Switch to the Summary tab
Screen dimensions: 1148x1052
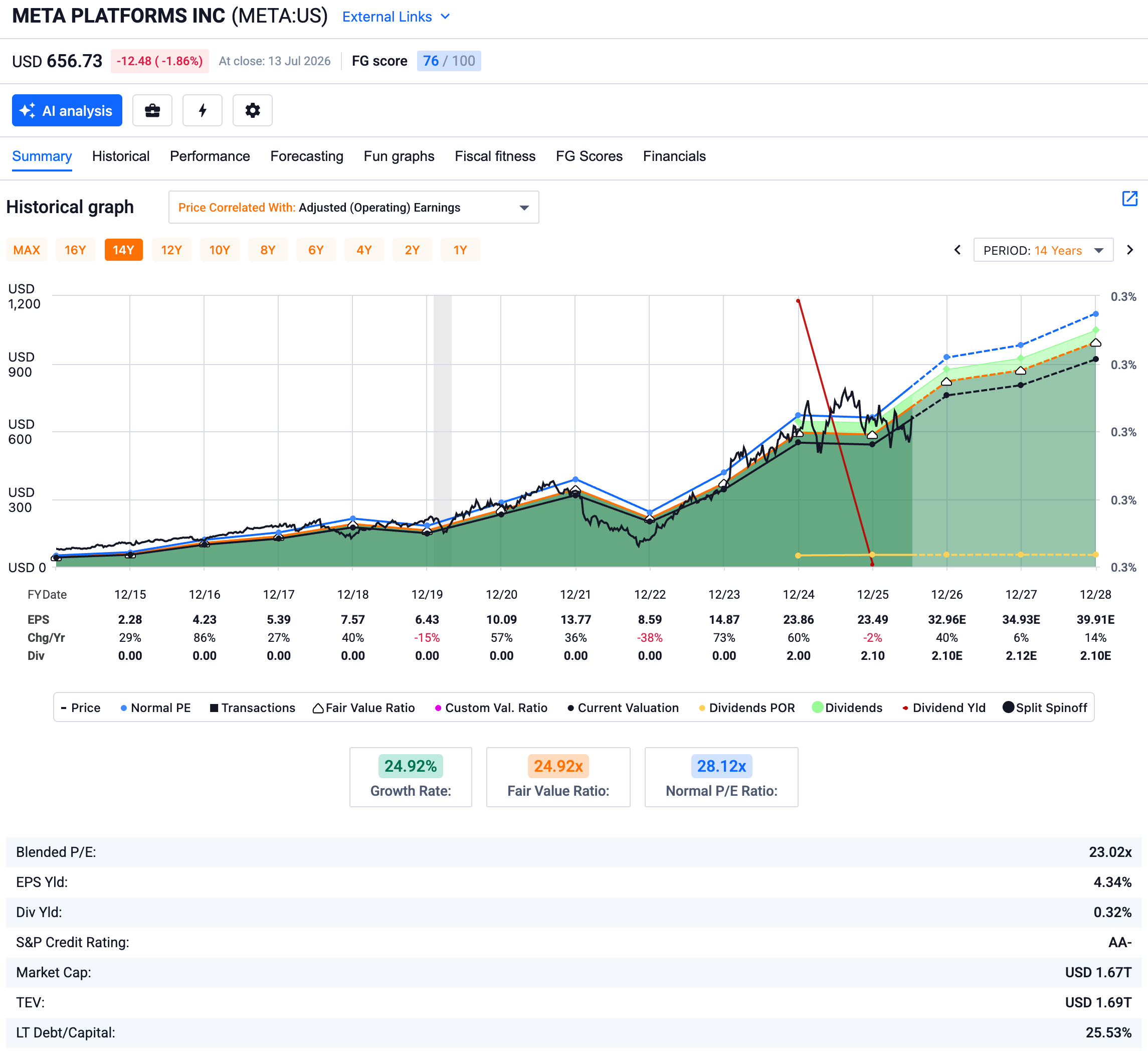click(42, 156)
